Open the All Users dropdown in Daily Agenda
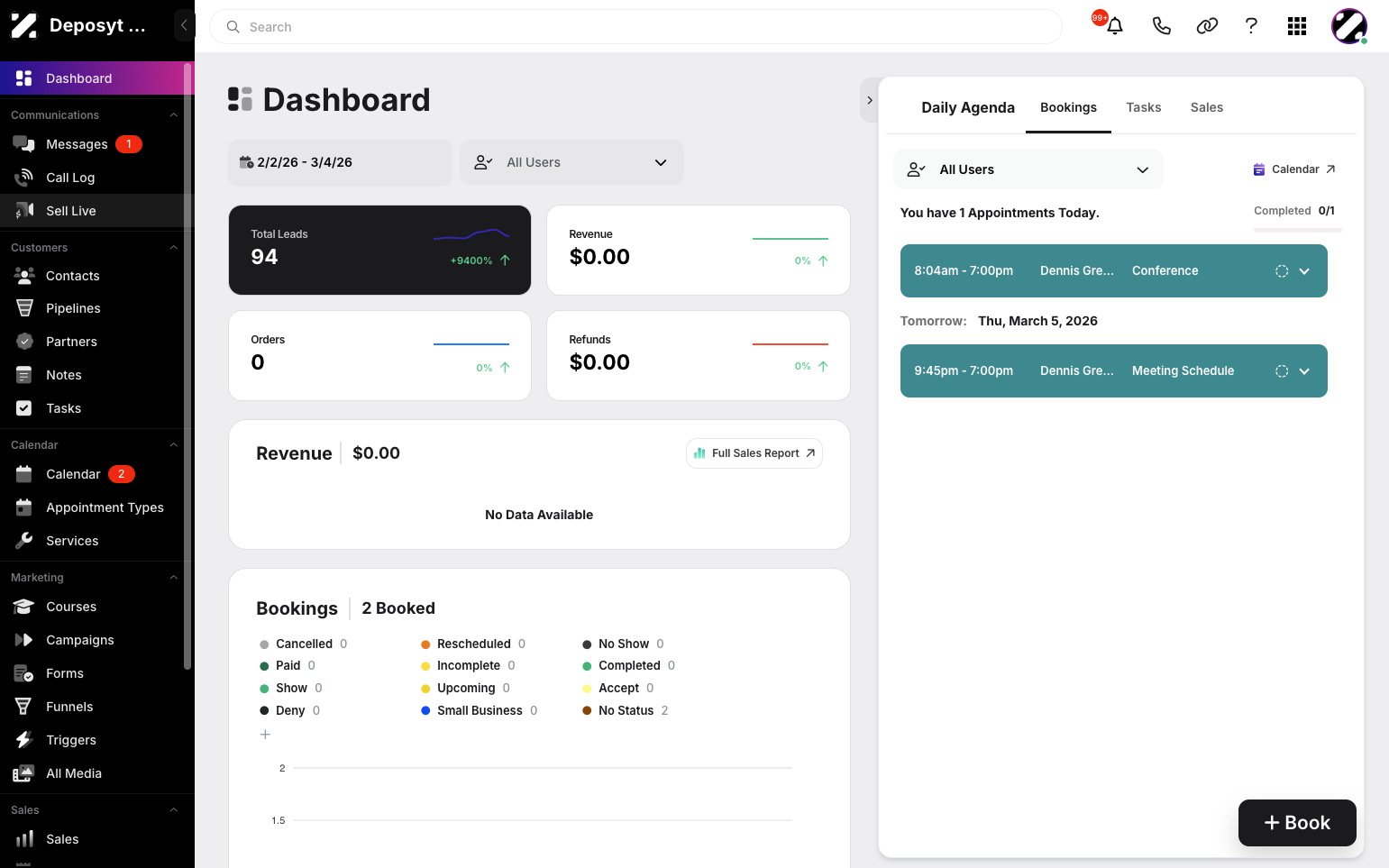The height and width of the screenshot is (868, 1389). 1028,169
